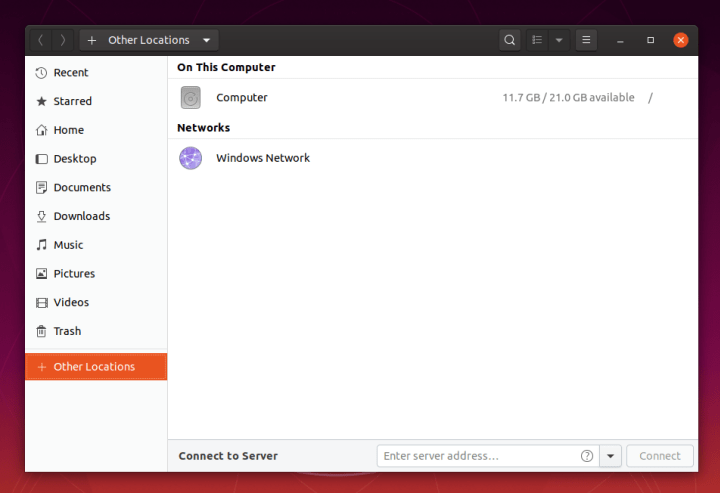Screen dimensions: 720x493
Task: Open the hamburger menu
Action: click(586, 40)
